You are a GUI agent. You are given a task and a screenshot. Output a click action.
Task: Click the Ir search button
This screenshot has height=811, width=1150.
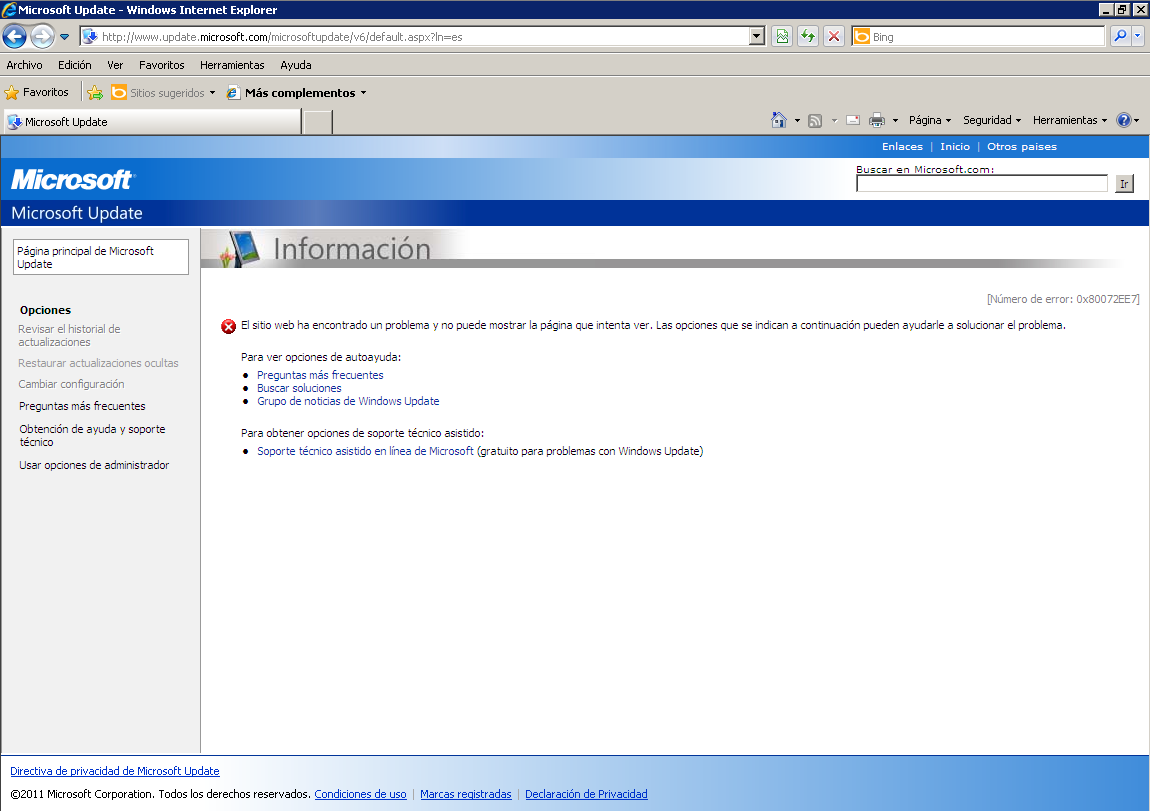[x=1124, y=183]
